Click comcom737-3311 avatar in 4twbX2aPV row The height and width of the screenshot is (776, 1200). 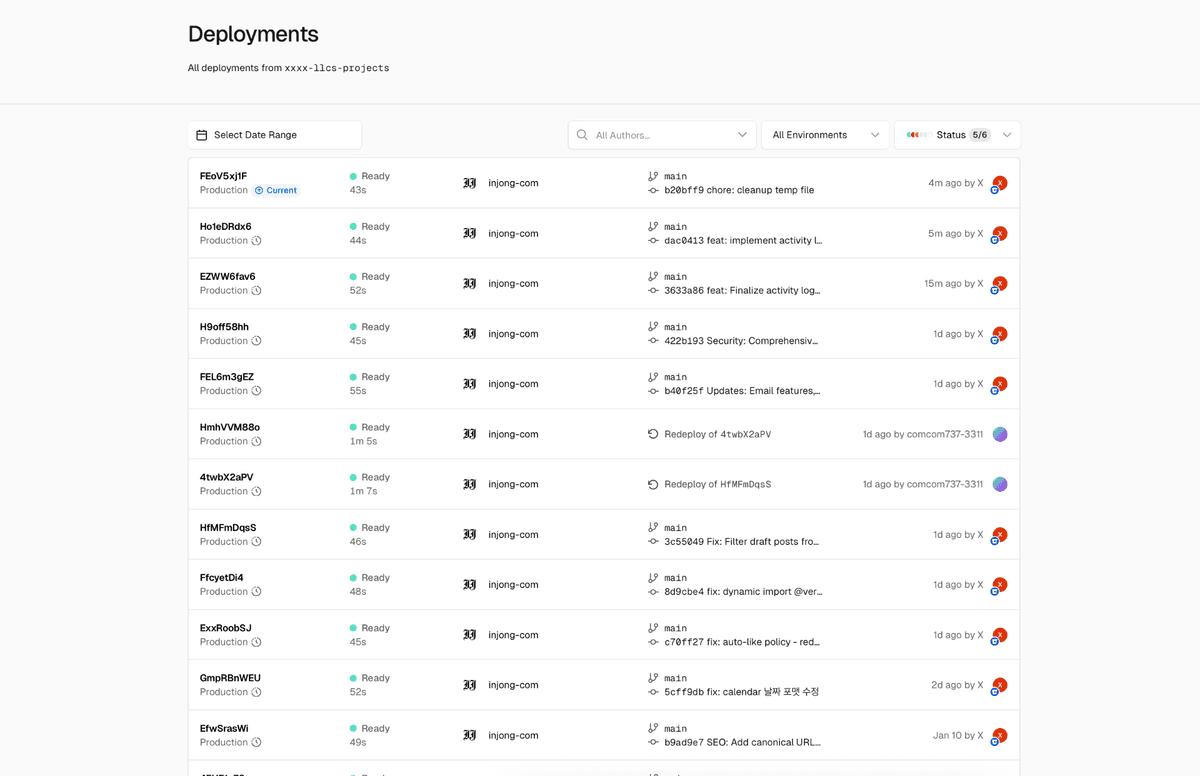pyautogui.click(x=1000, y=484)
